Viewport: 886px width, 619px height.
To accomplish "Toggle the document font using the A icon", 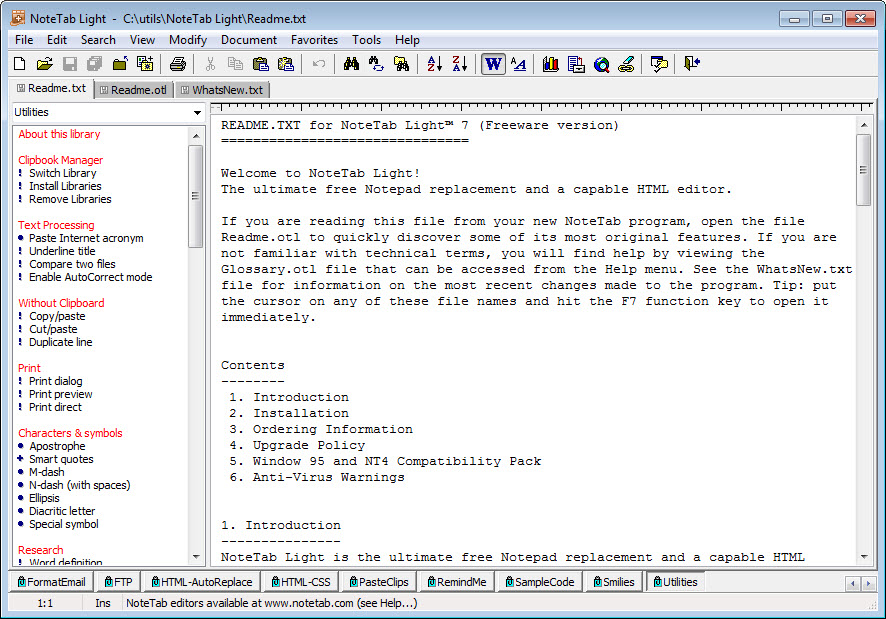I will (518, 64).
